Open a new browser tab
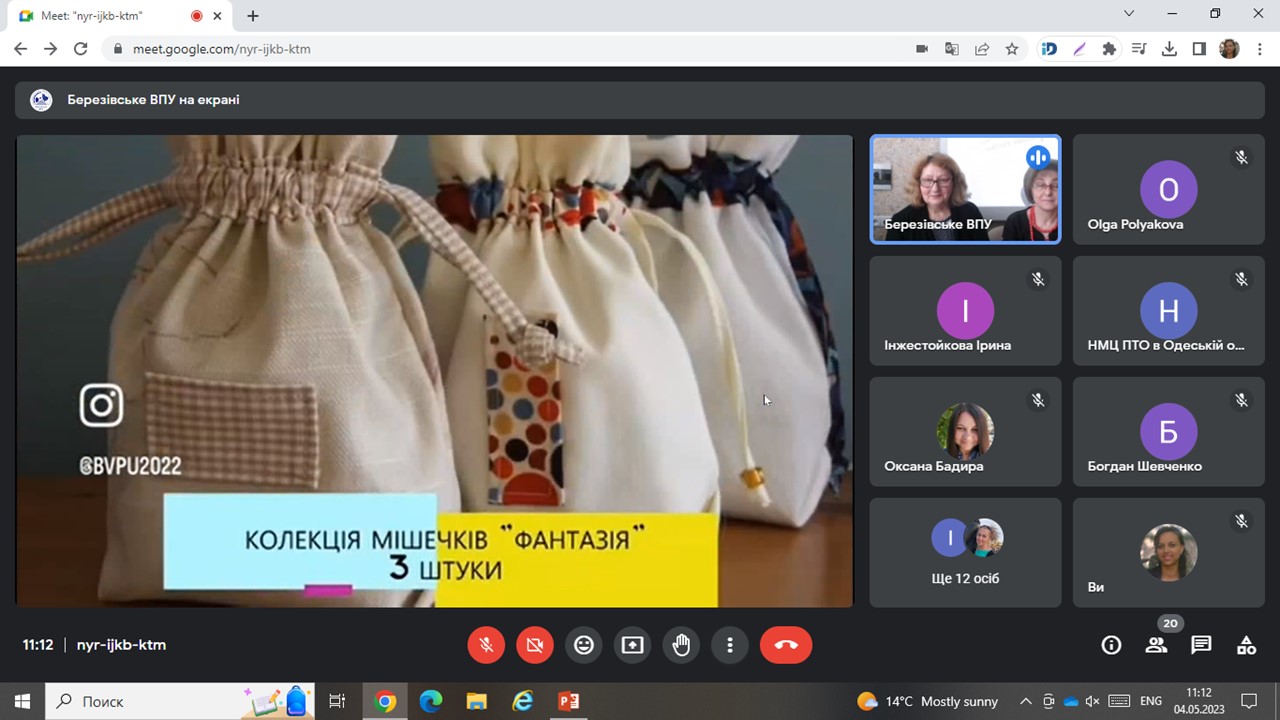Image resolution: width=1280 pixels, height=720 pixels. tap(253, 16)
